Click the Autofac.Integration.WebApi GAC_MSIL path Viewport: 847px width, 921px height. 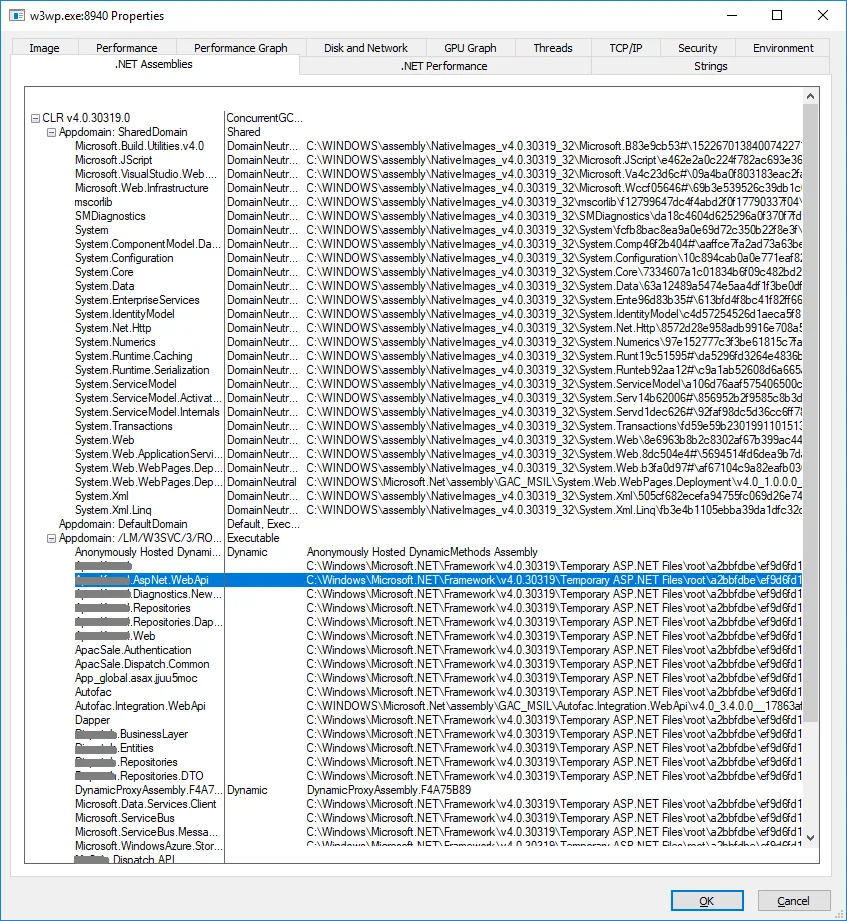[x=554, y=706]
